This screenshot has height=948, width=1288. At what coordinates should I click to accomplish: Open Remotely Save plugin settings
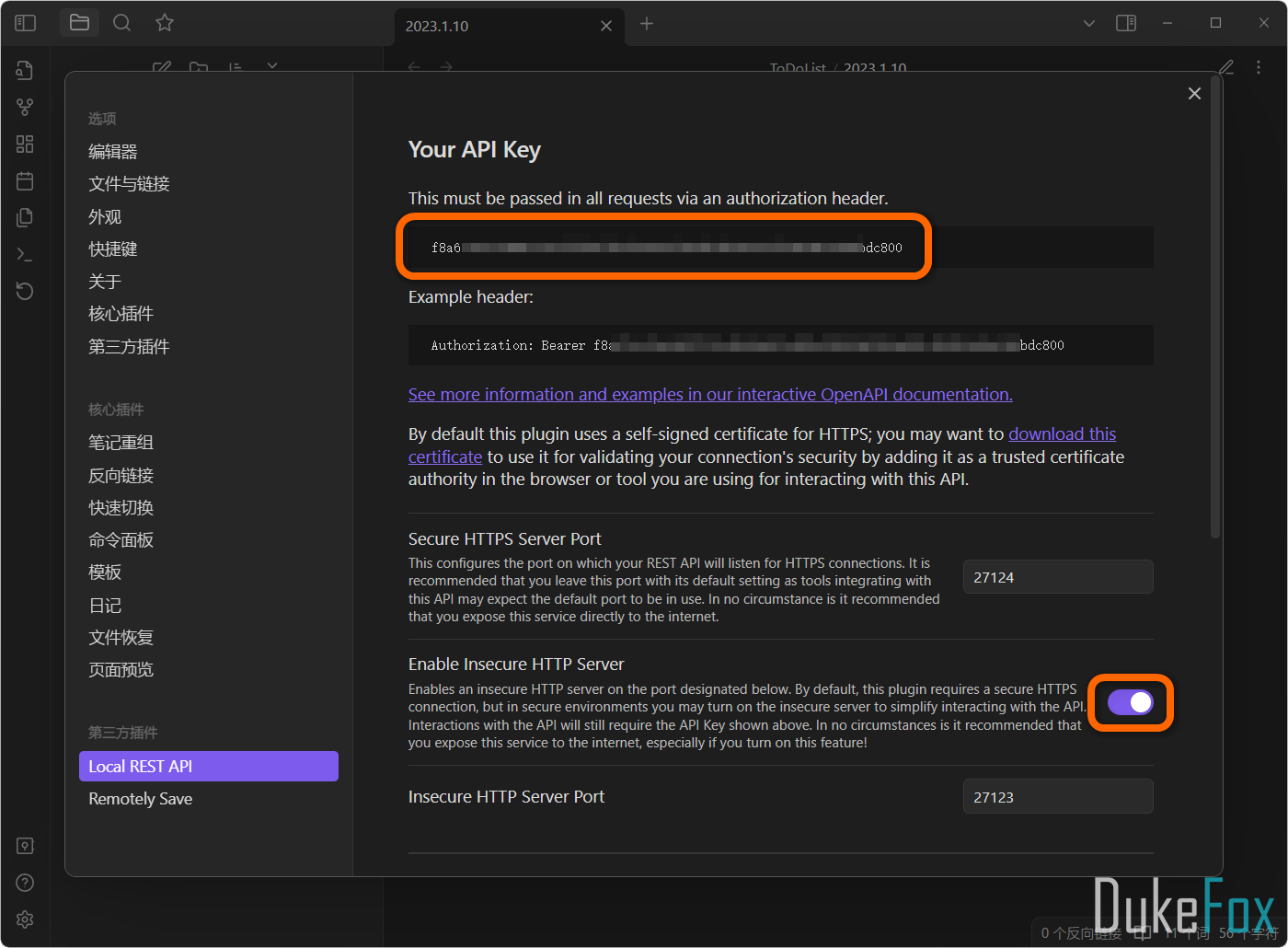tap(140, 799)
